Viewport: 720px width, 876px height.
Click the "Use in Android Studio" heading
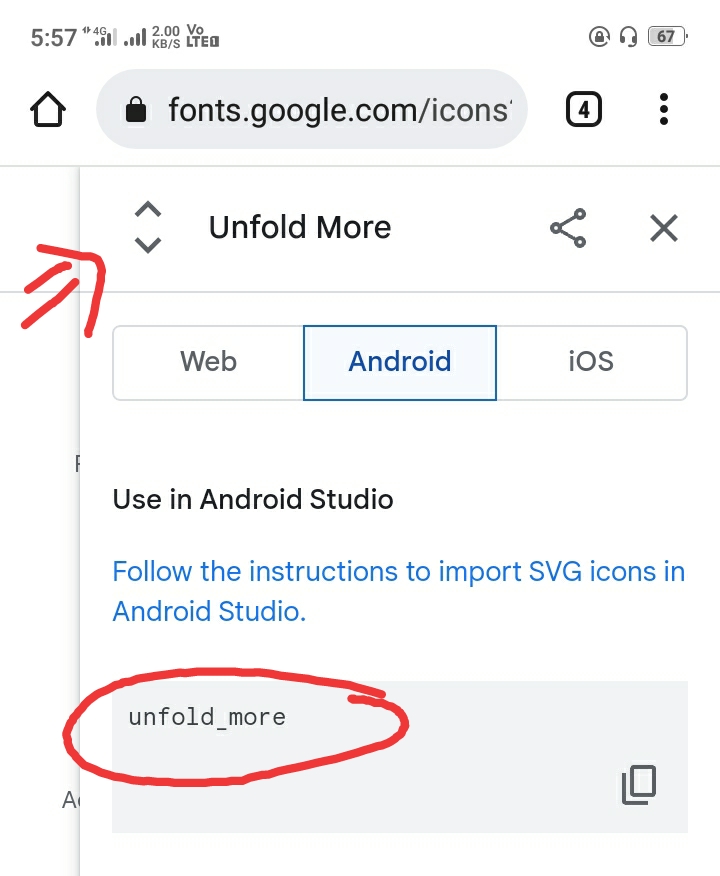click(253, 499)
